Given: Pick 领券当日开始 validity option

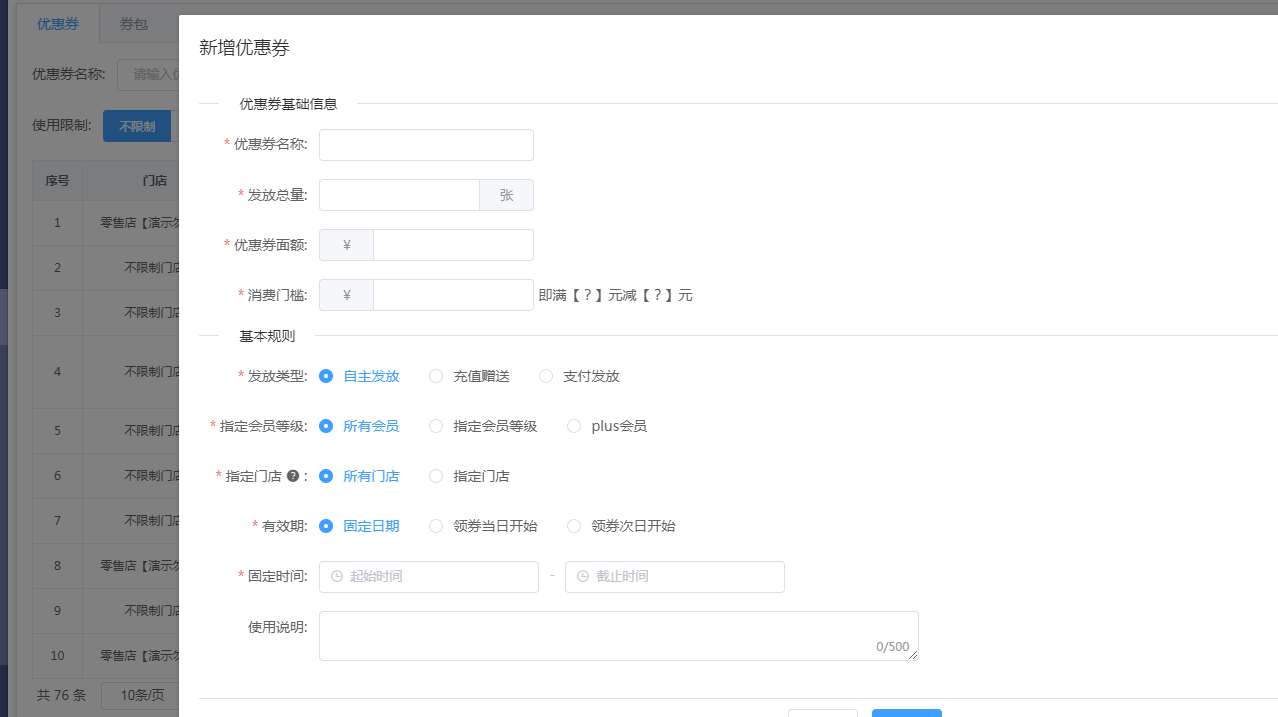Looking at the screenshot, I should [x=483, y=526].
